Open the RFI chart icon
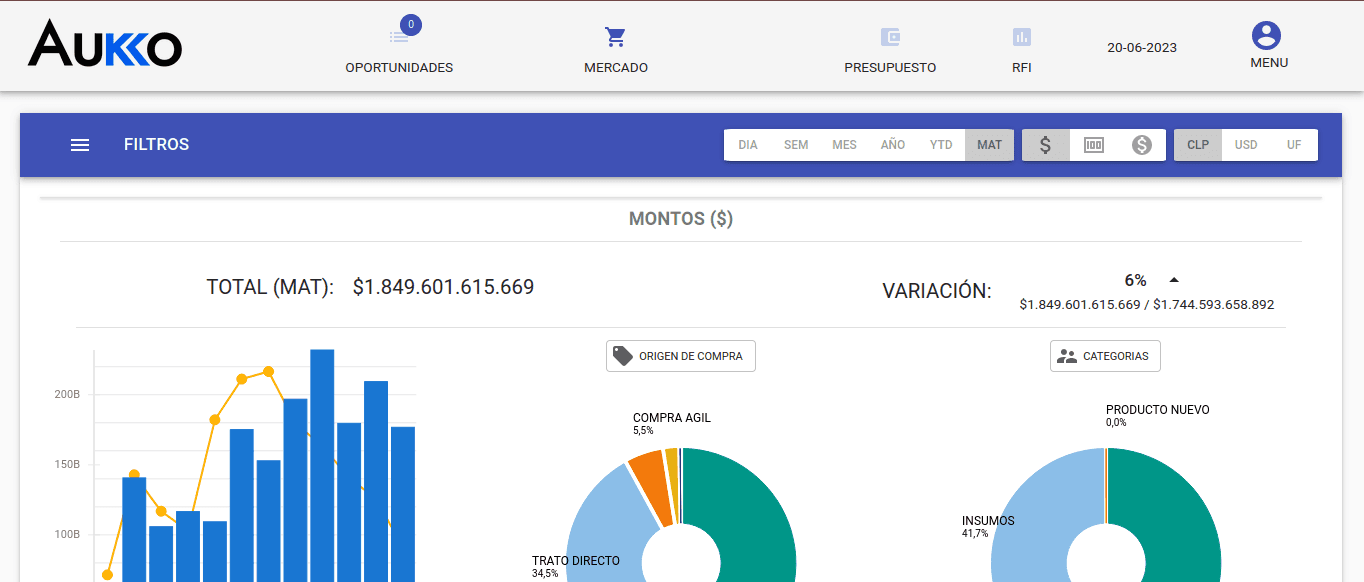The height and width of the screenshot is (582, 1364). pos(1021,37)
